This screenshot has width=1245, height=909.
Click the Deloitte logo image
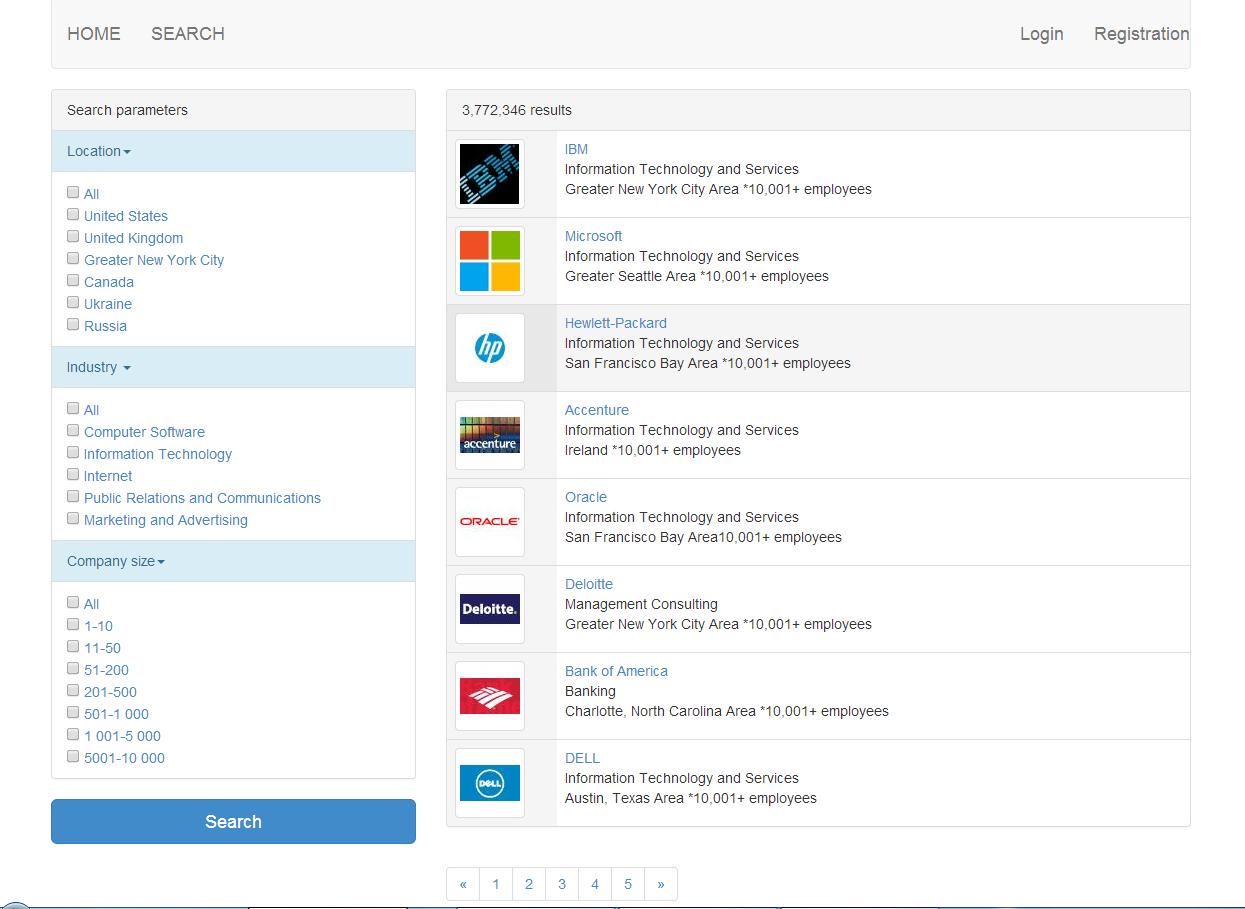pyautogui.click(x=489, y=609)
